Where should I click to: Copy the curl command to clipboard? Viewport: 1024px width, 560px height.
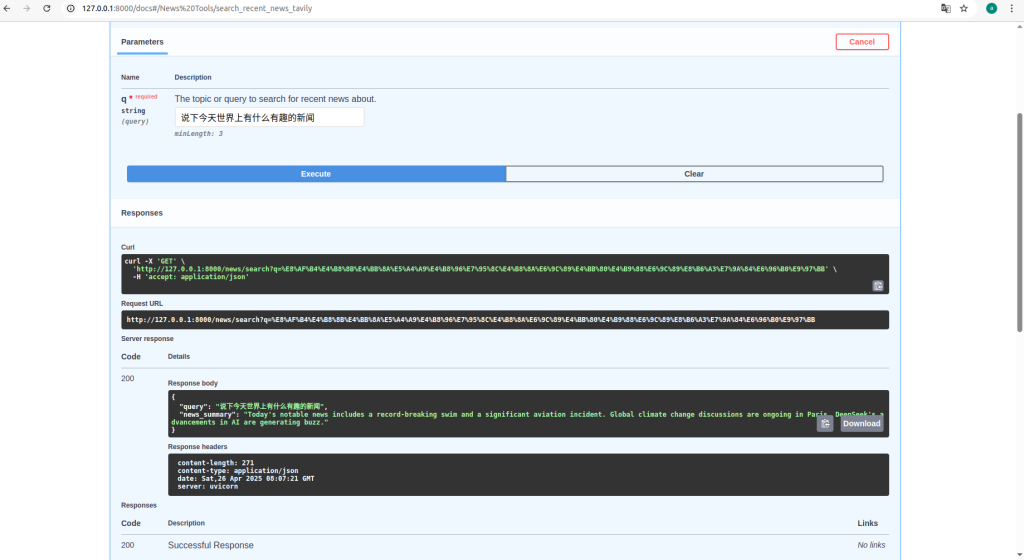878,286
